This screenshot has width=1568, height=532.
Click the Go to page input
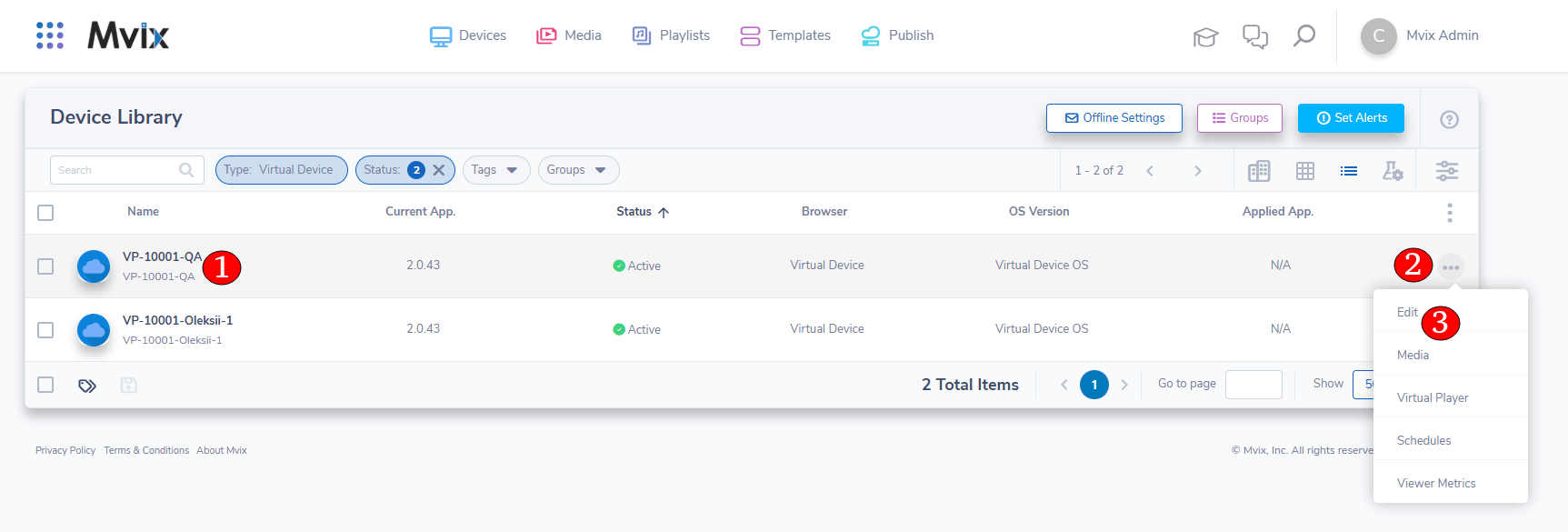pos(1253,385)
